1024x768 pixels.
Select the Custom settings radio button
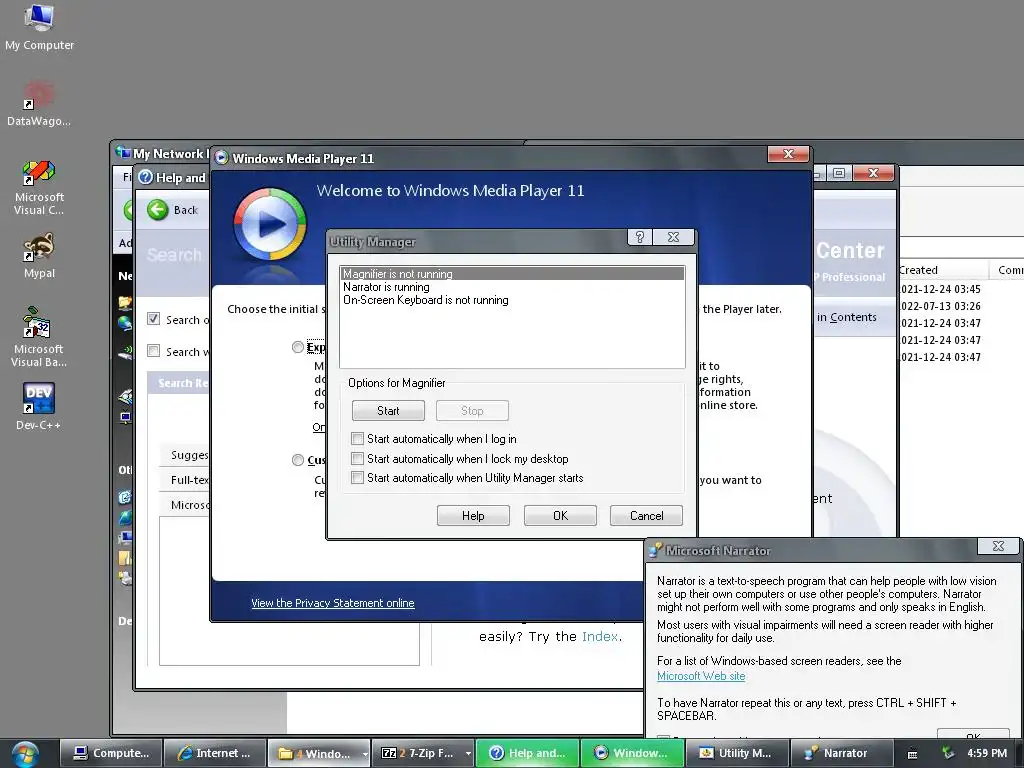click(x=298, y=460)
